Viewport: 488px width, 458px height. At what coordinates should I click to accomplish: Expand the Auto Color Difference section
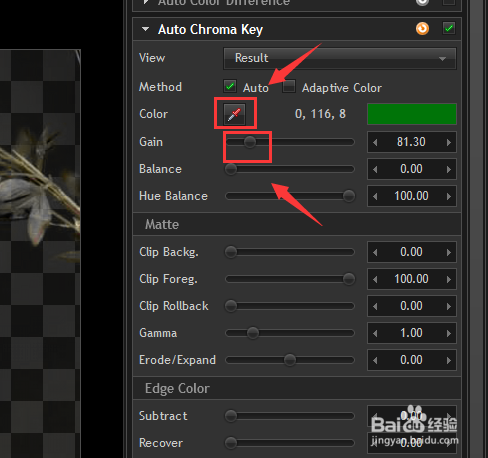[x=146, y=2]
